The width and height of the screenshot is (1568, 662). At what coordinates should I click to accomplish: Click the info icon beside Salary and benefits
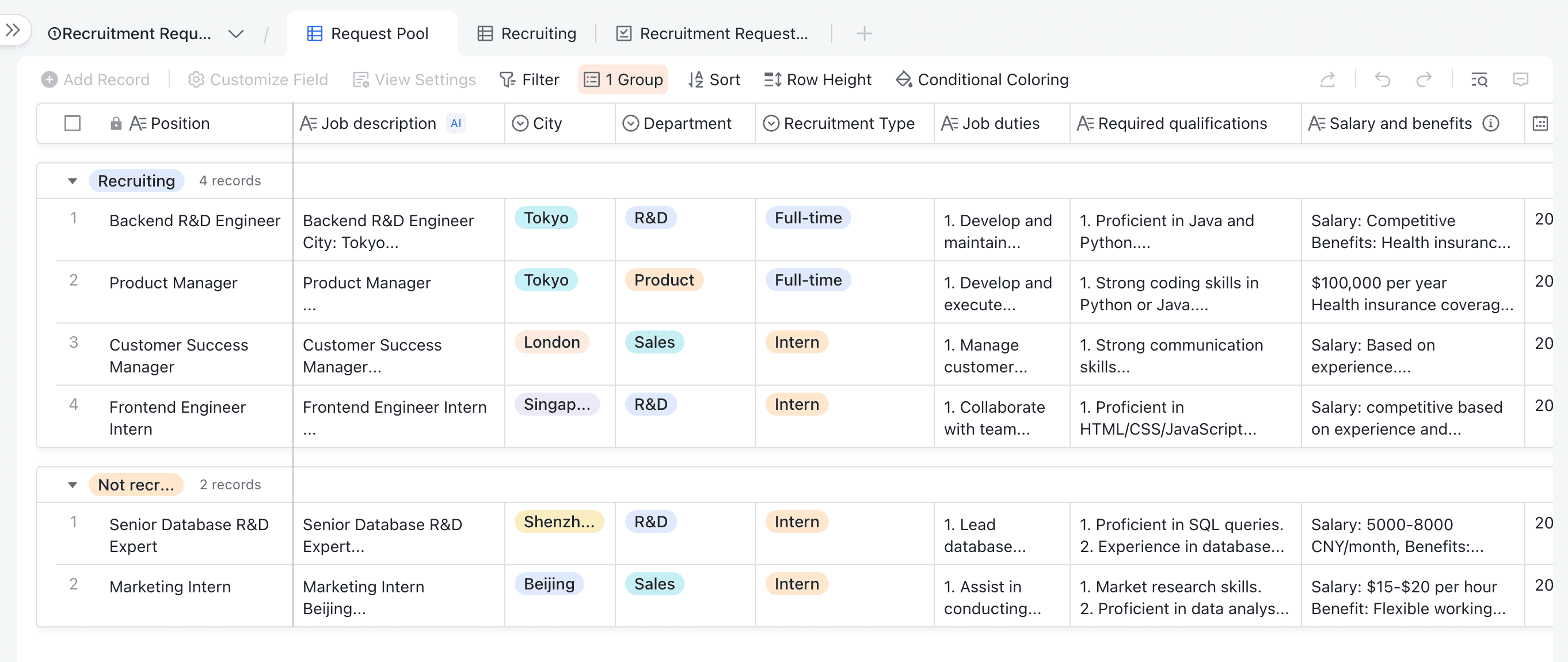tap(1491, 124)
